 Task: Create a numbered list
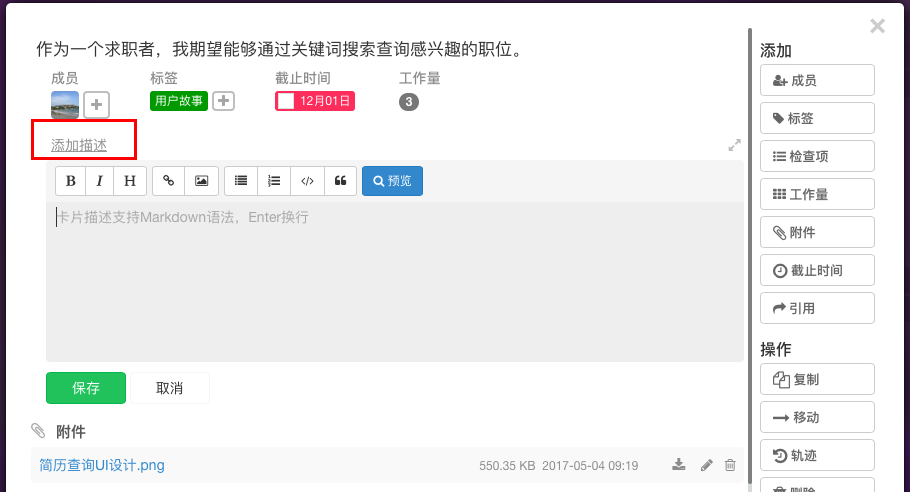(274, 181)
